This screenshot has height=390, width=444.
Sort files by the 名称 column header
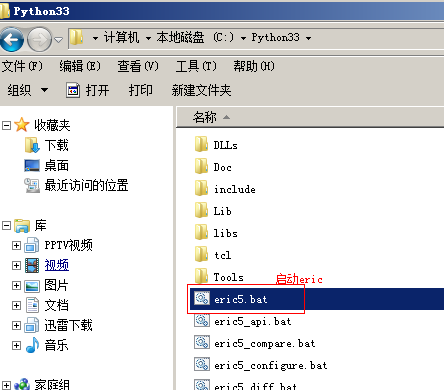click(x=310, y=117)
